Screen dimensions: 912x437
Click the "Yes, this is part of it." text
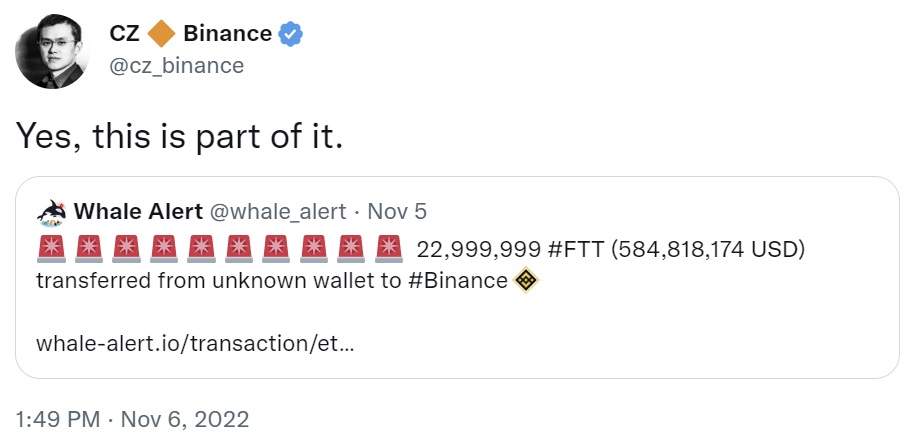coord(180,136)
